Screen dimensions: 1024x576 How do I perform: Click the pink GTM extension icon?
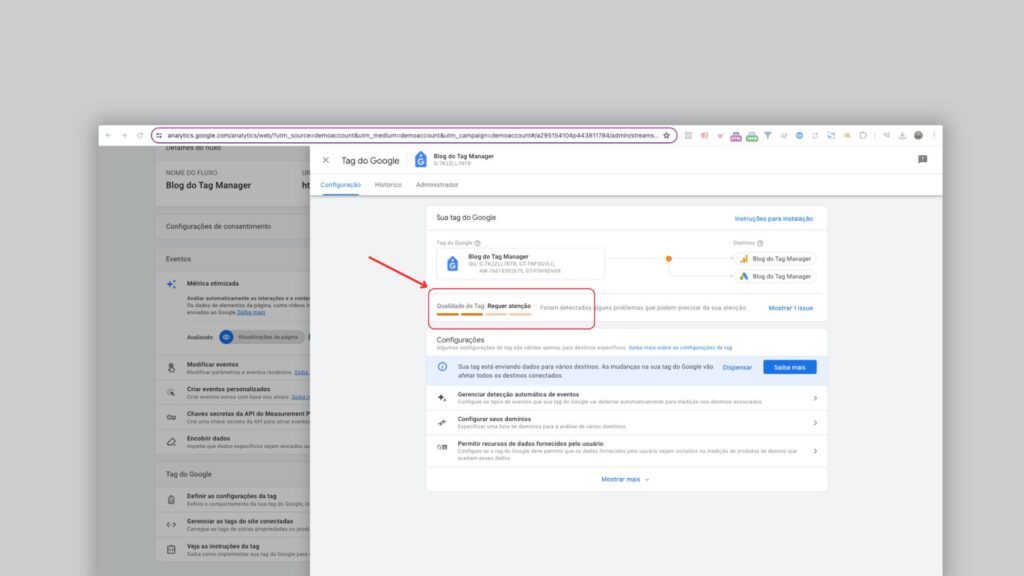point(735,135)
